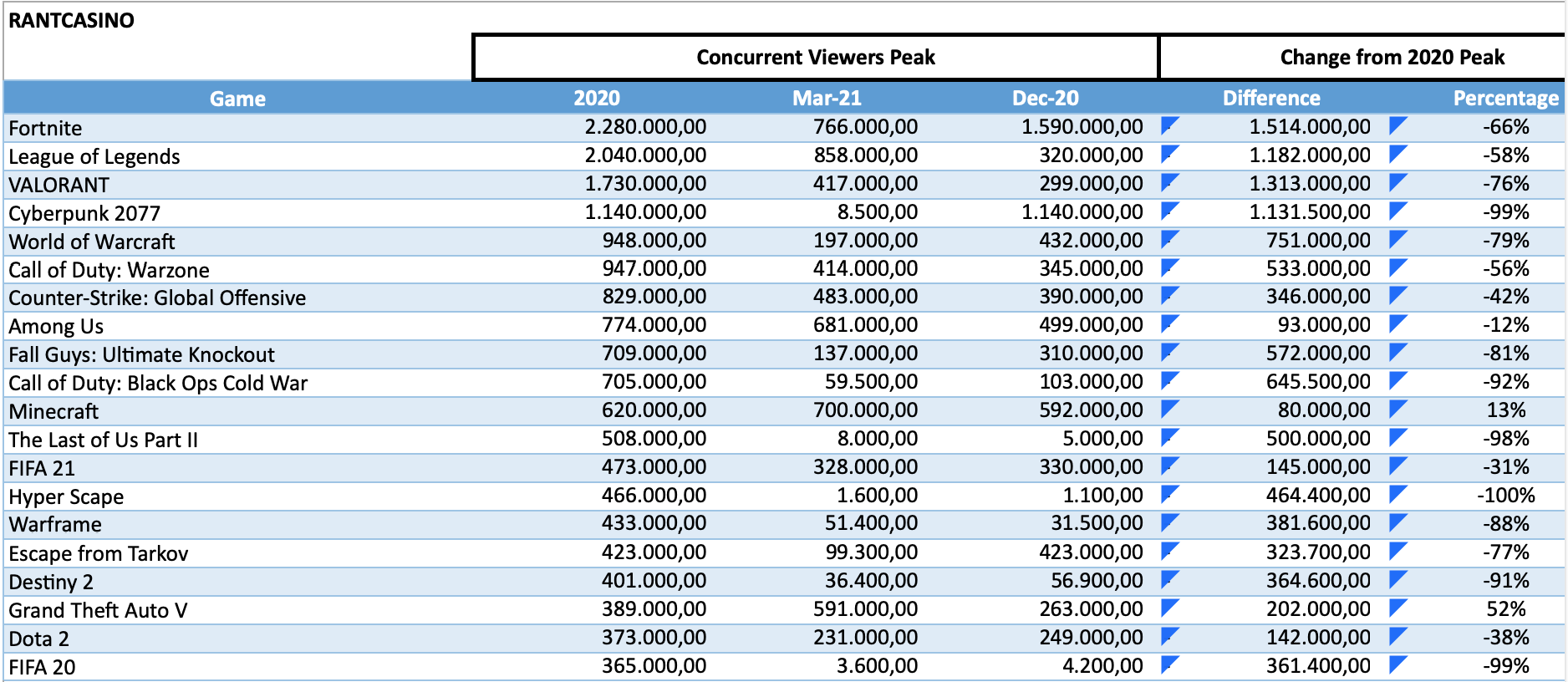Click the Change from 2020 Peak header
Screen dimensions: 1568x682
tap(1392, 58)
